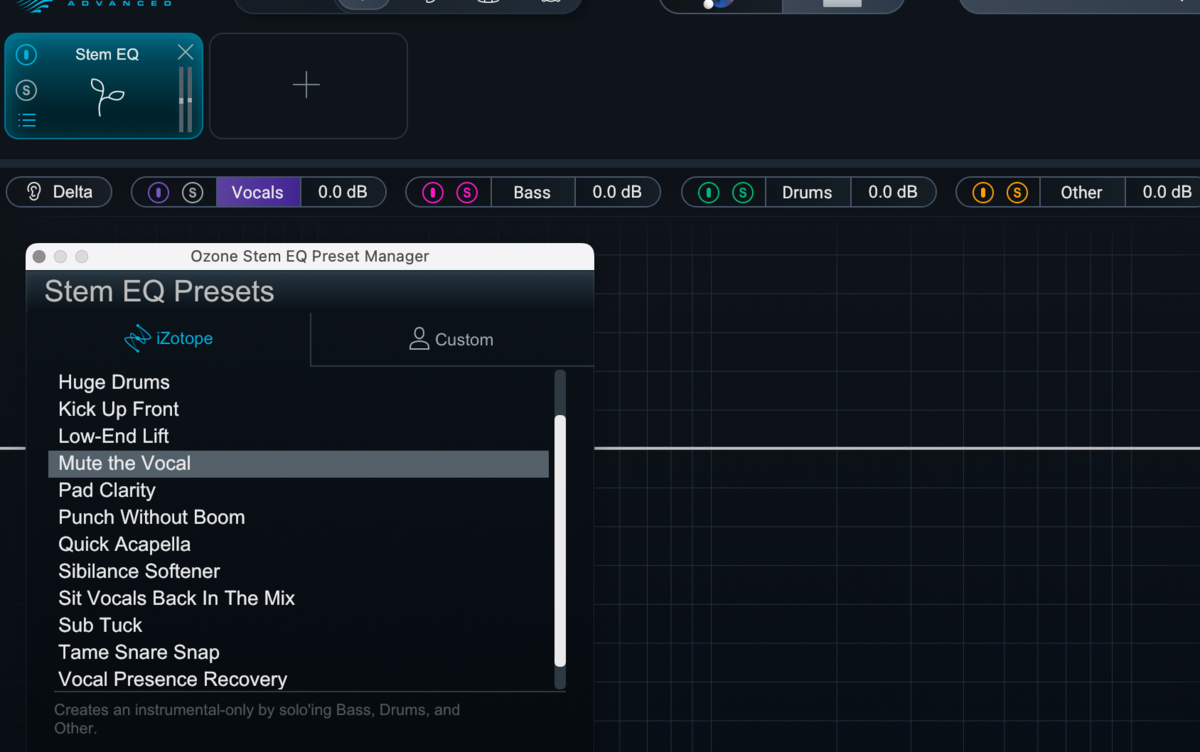This screenshot has width=1200, height=752.
Task: Remove the Stem EQ module with X
Action: pyautogui.click(x=185, y=52)
